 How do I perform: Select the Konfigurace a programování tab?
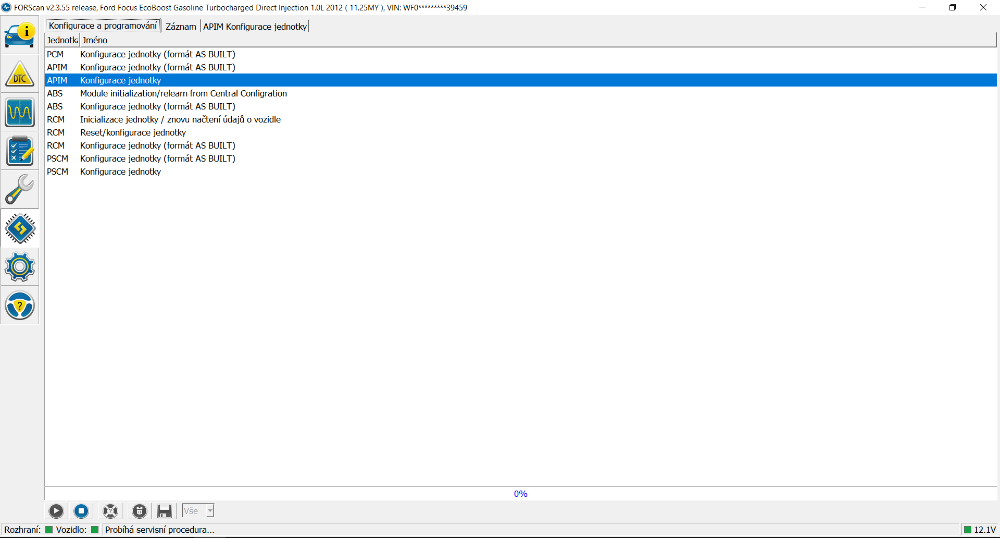coord(103,25)
